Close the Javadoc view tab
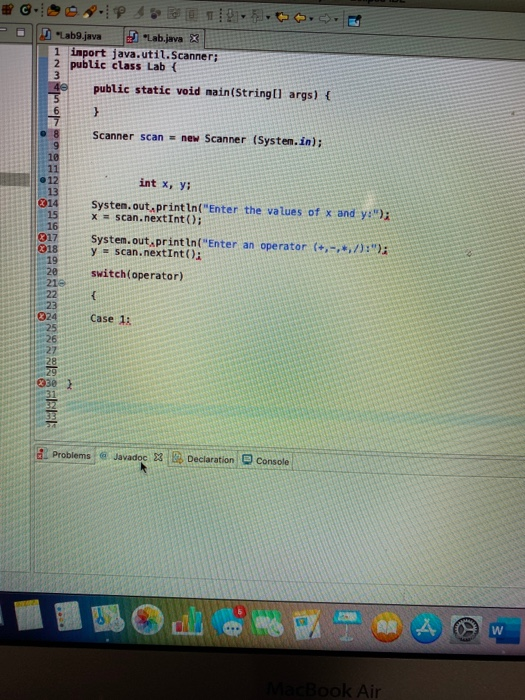 158,457
